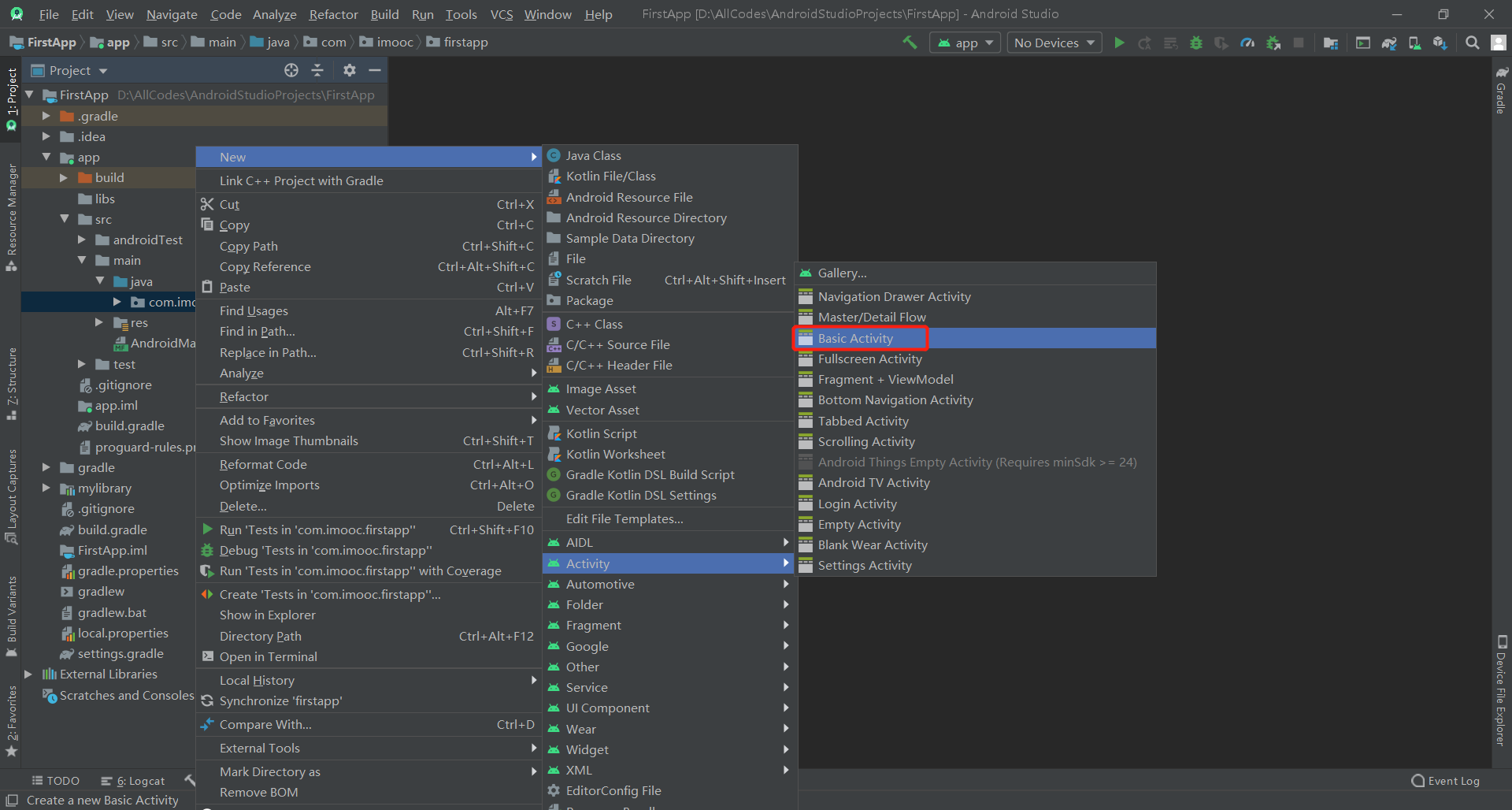Screen dimensions: 1512x810
Task: Click Open in Terminal in context menu
Action: point(369,656)
